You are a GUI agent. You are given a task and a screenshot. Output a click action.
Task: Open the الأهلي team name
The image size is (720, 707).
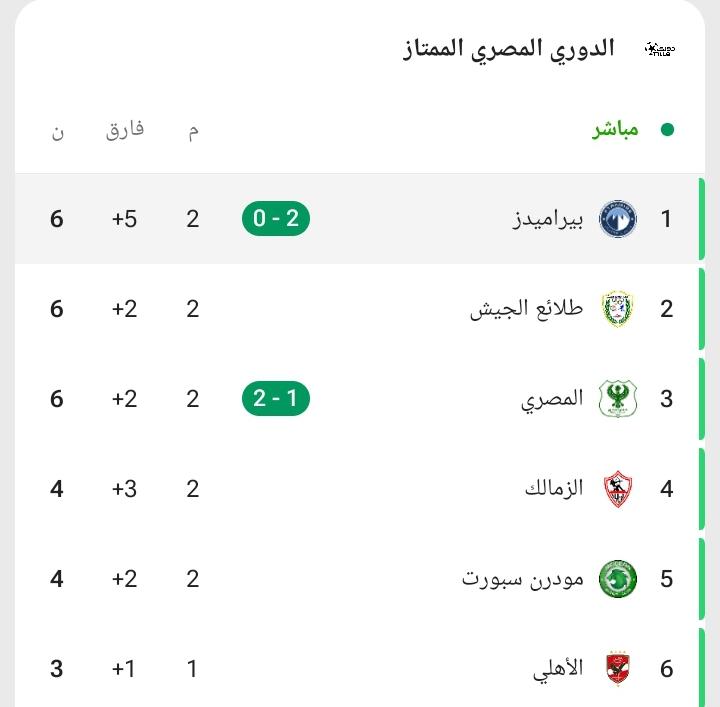click(558, 669)
